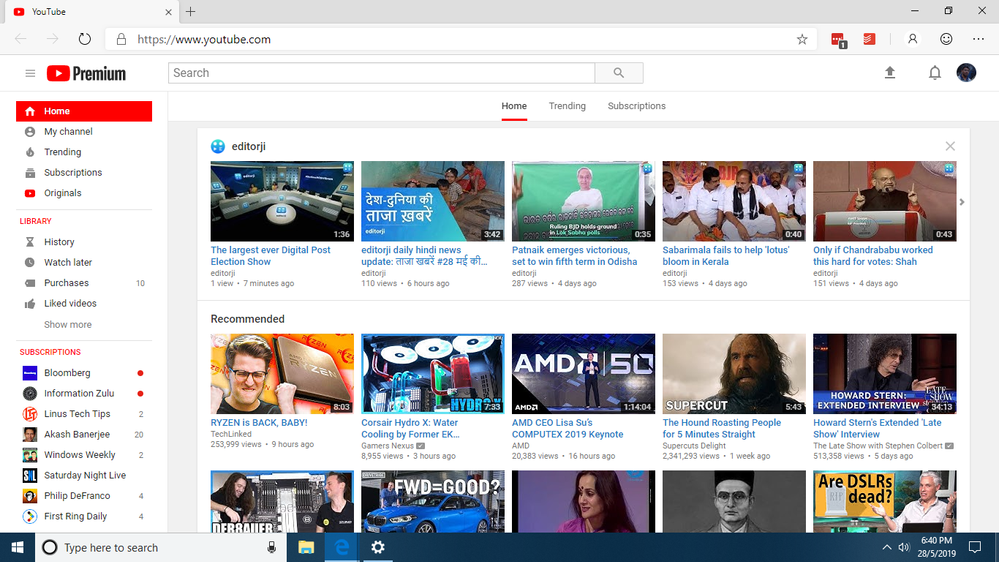This screenshot has height=562, width=999.
Task: Open Windows Start menu
Action: coord(17,547)
